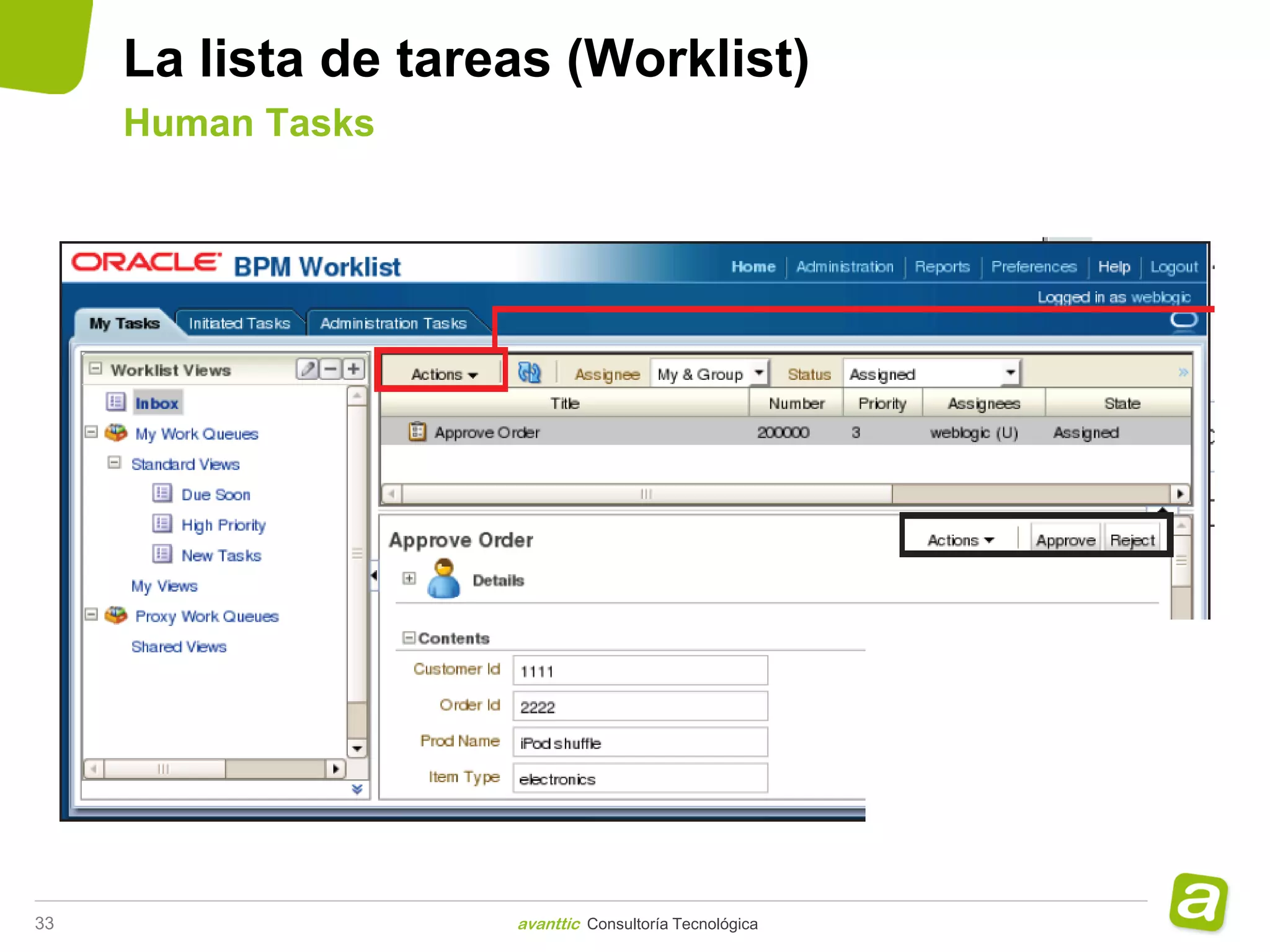Select the New Tasks view
Screen dimensions: 1270x952
click(x=221, y=555)
